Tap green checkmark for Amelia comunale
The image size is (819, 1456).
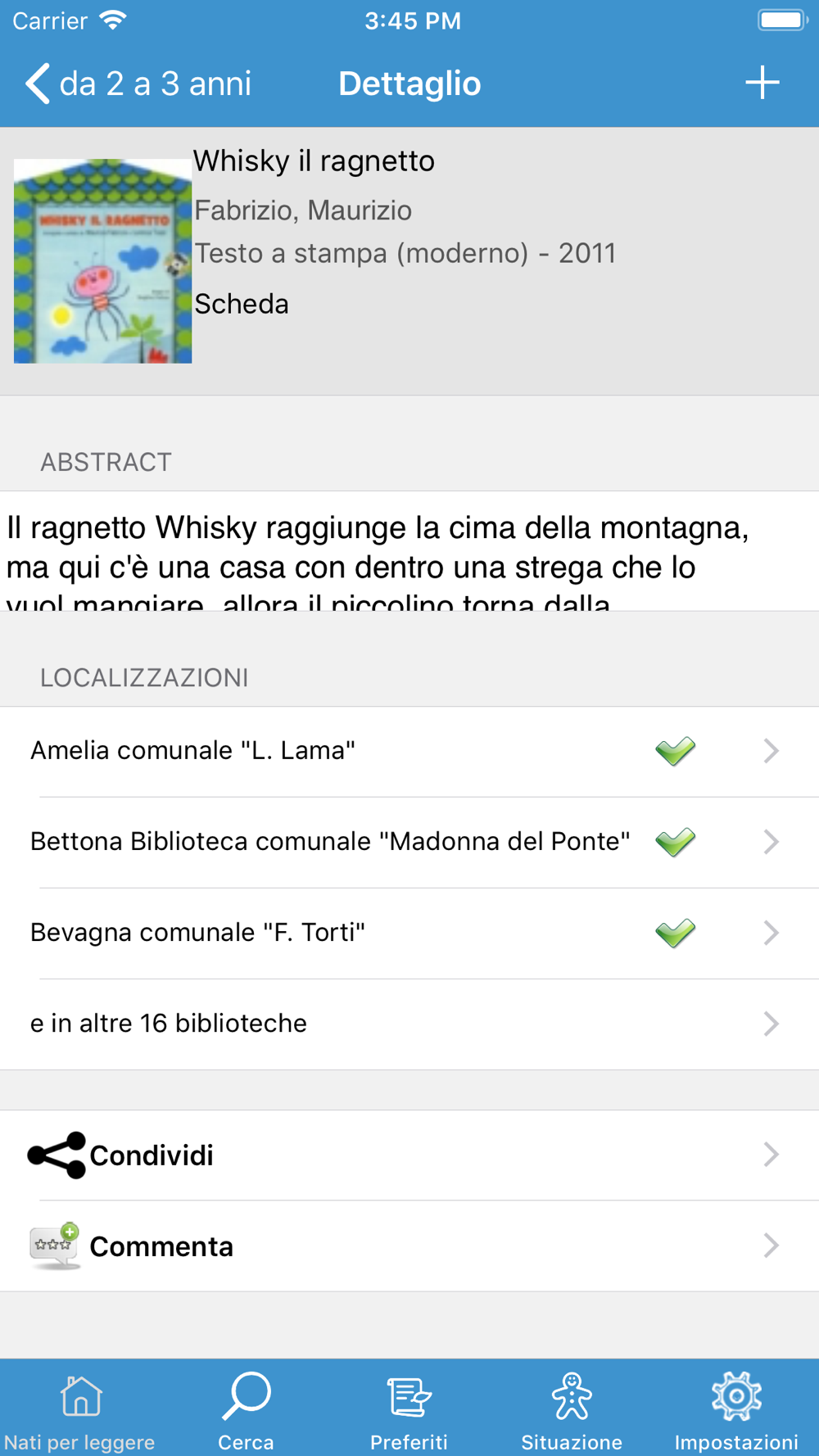pyautogui.click(x=676, y=751)
